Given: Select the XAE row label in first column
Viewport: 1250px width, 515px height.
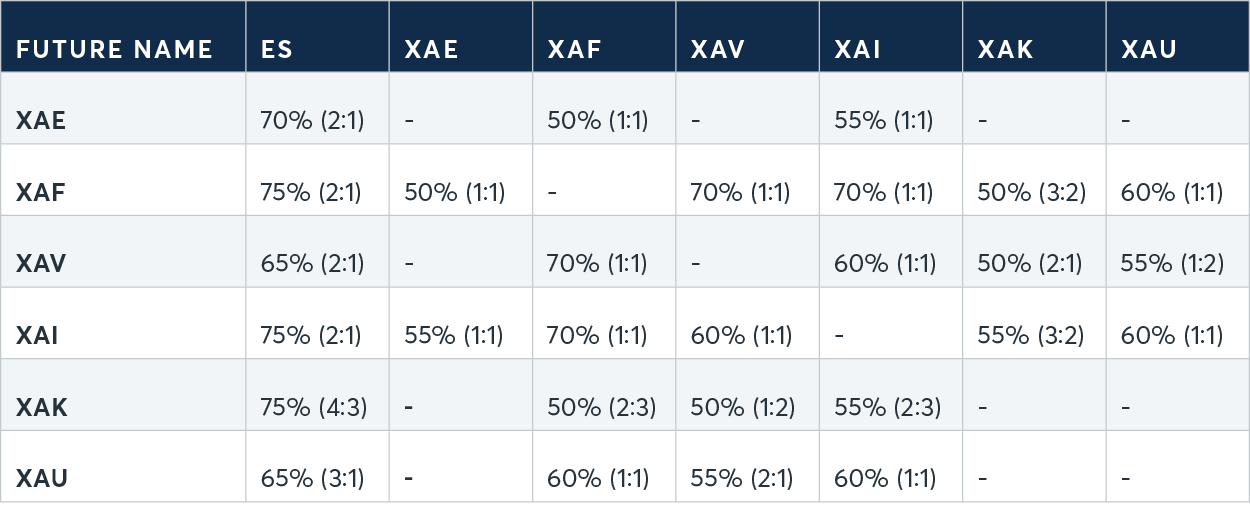Looking at the screenshot, I should coord(41,120).
